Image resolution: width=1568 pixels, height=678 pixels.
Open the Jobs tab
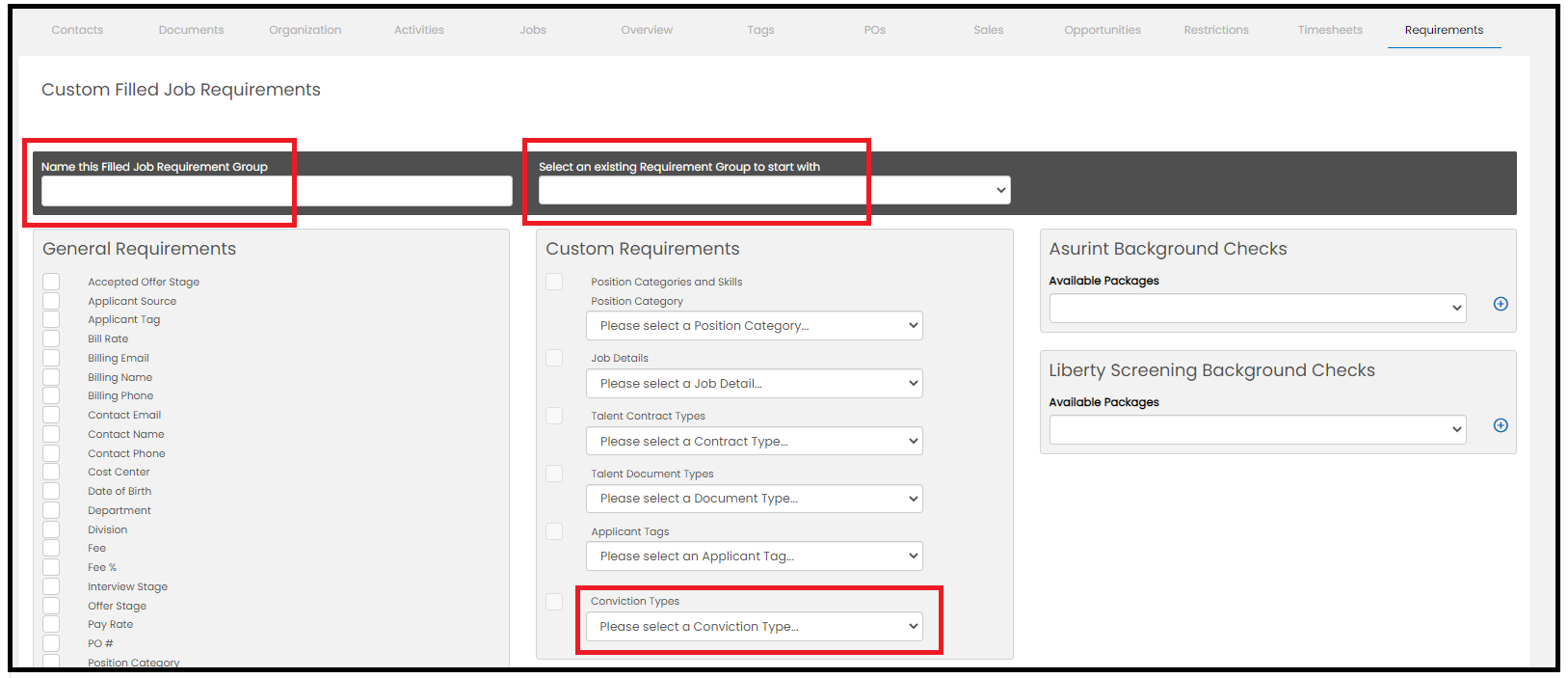click(x=533, y=30)
